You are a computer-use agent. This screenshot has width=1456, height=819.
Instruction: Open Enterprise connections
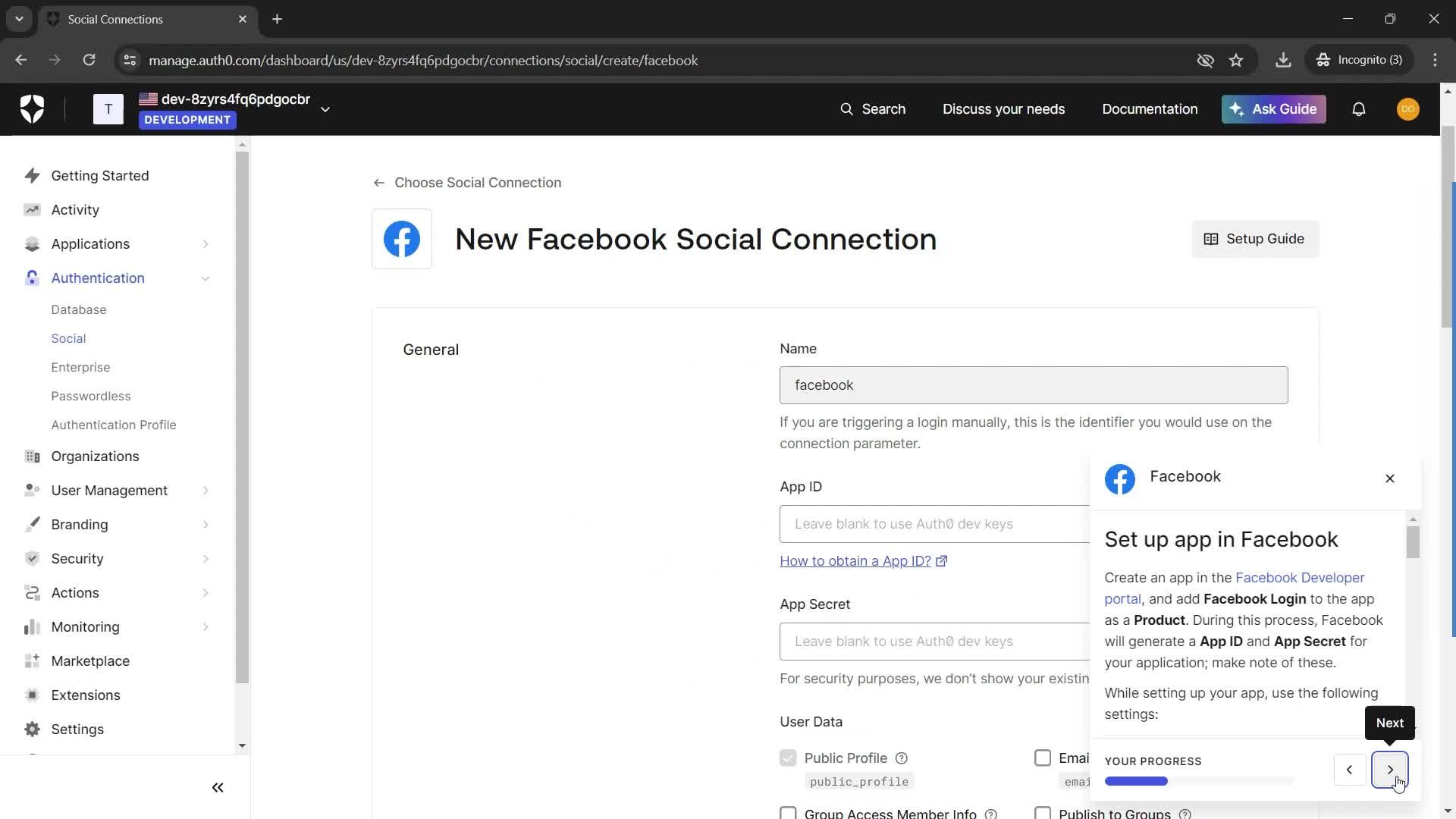[x=80, y=367]
